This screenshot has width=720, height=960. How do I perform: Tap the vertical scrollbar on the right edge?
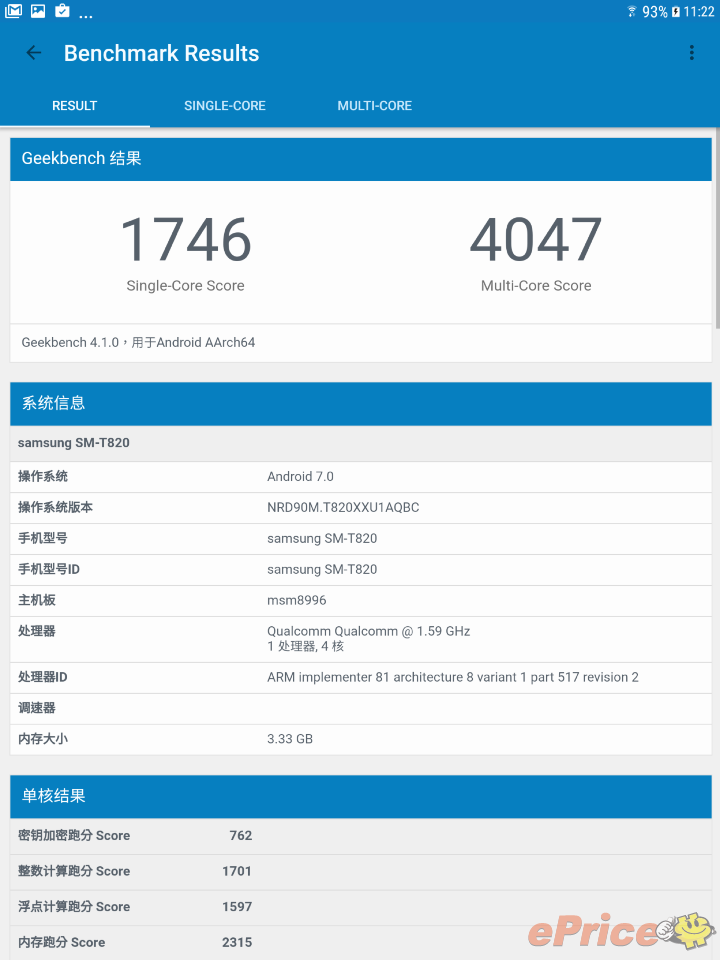717,228
